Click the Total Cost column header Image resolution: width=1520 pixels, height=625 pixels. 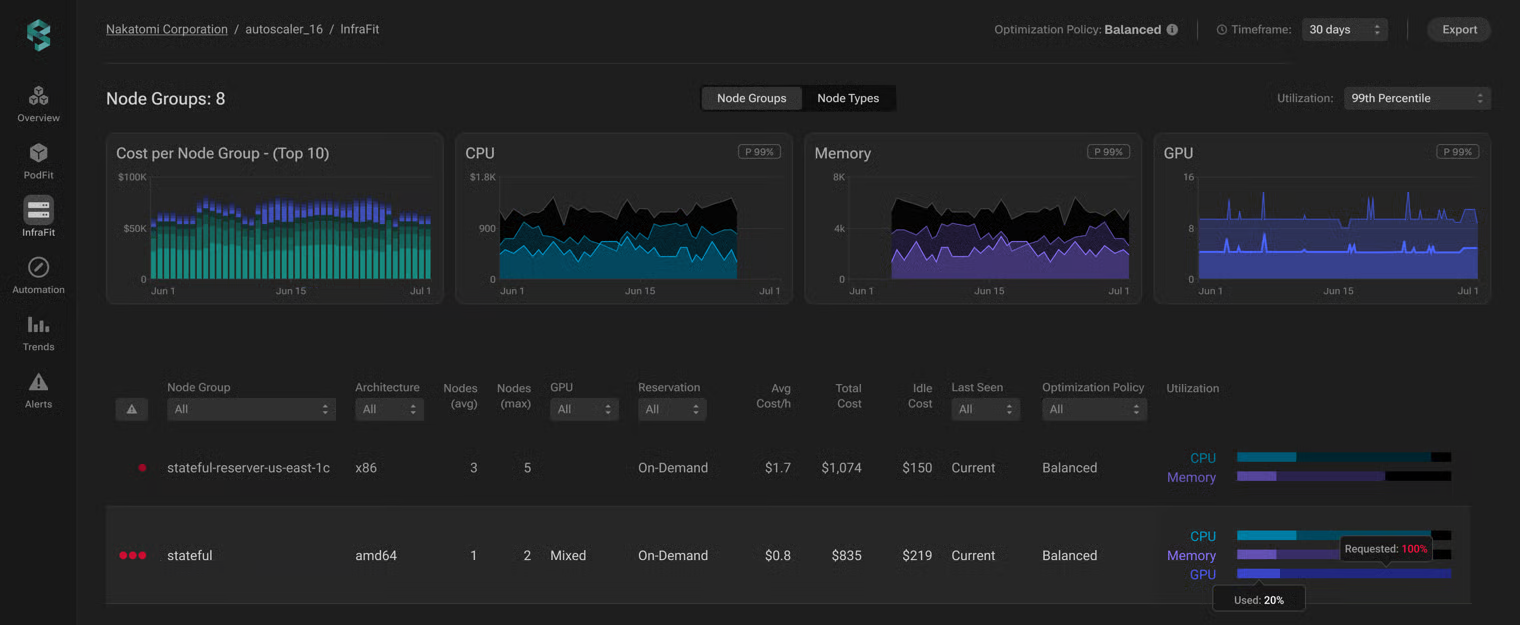[x=849, y=396]
